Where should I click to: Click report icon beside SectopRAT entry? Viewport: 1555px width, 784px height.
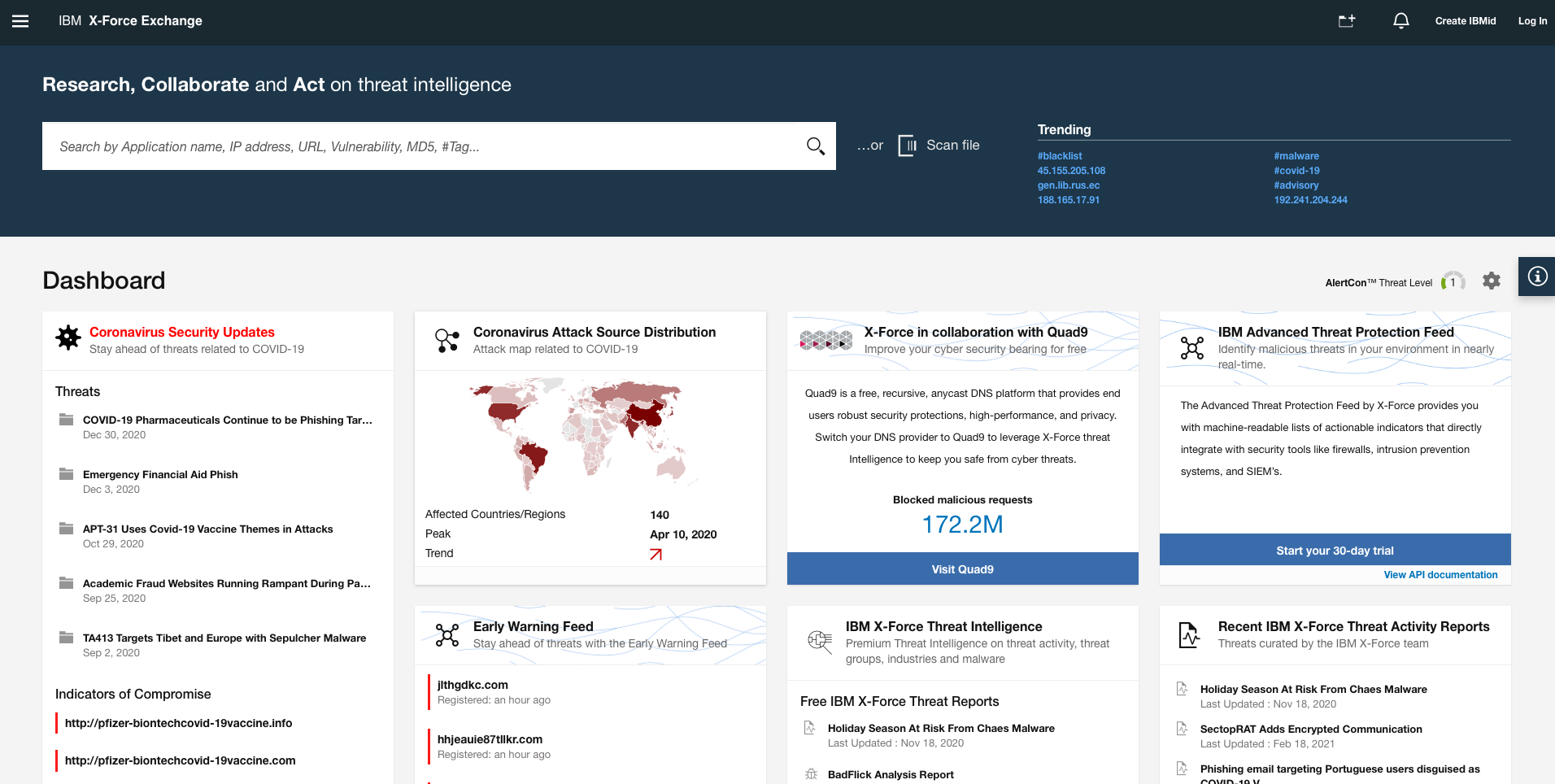click(1182, 729)
